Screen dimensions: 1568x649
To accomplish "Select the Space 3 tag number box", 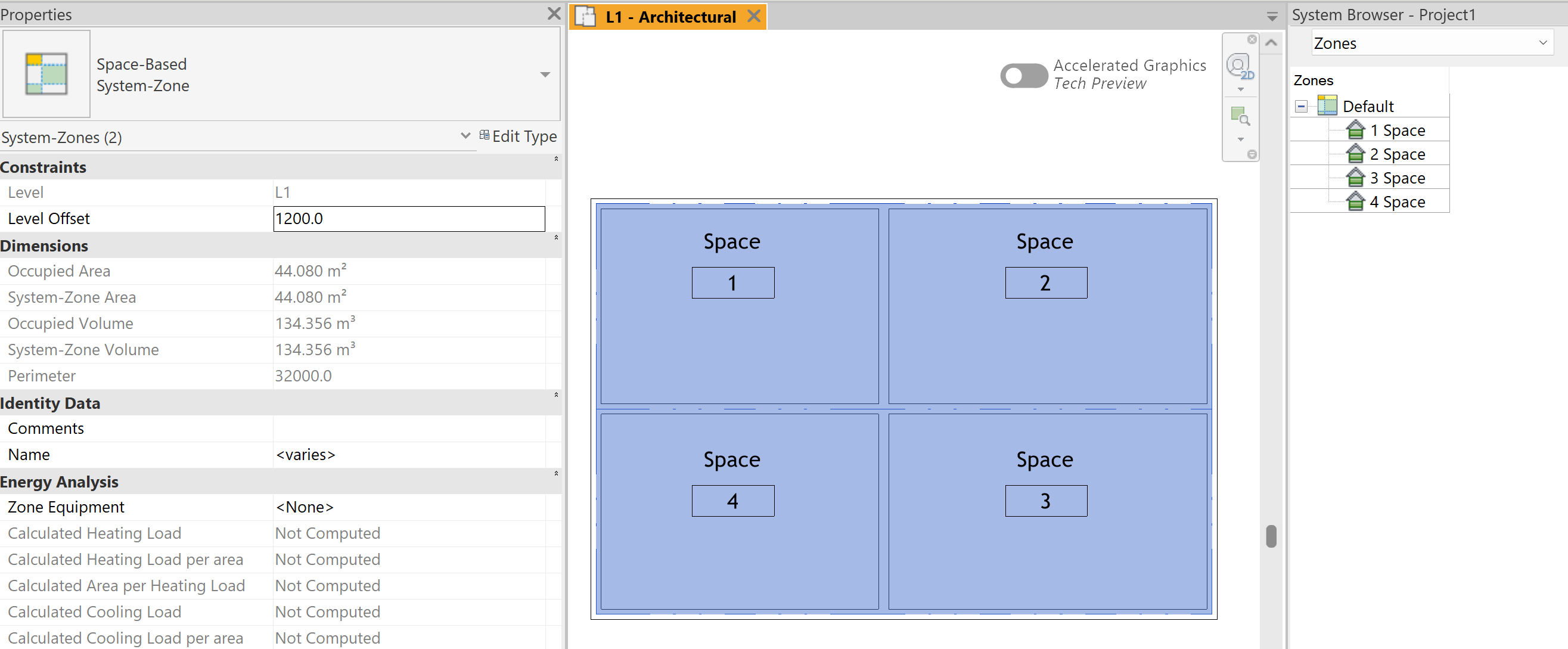I will coord(1045,501).
